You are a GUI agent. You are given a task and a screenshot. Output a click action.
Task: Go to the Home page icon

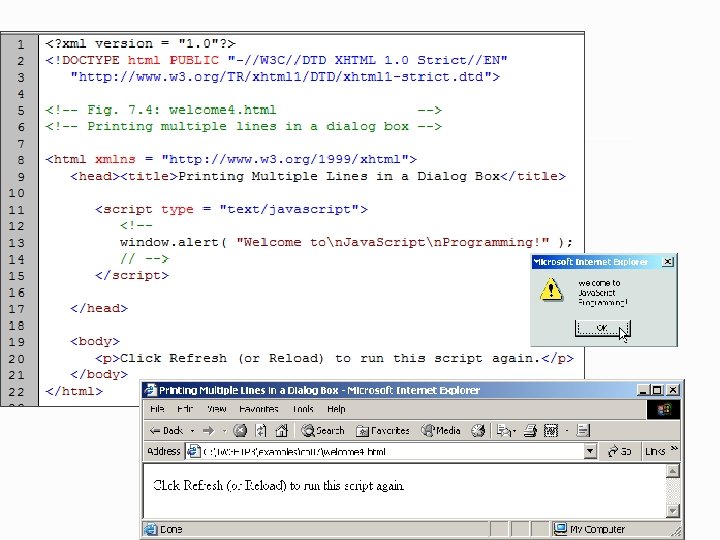(281, 431)
